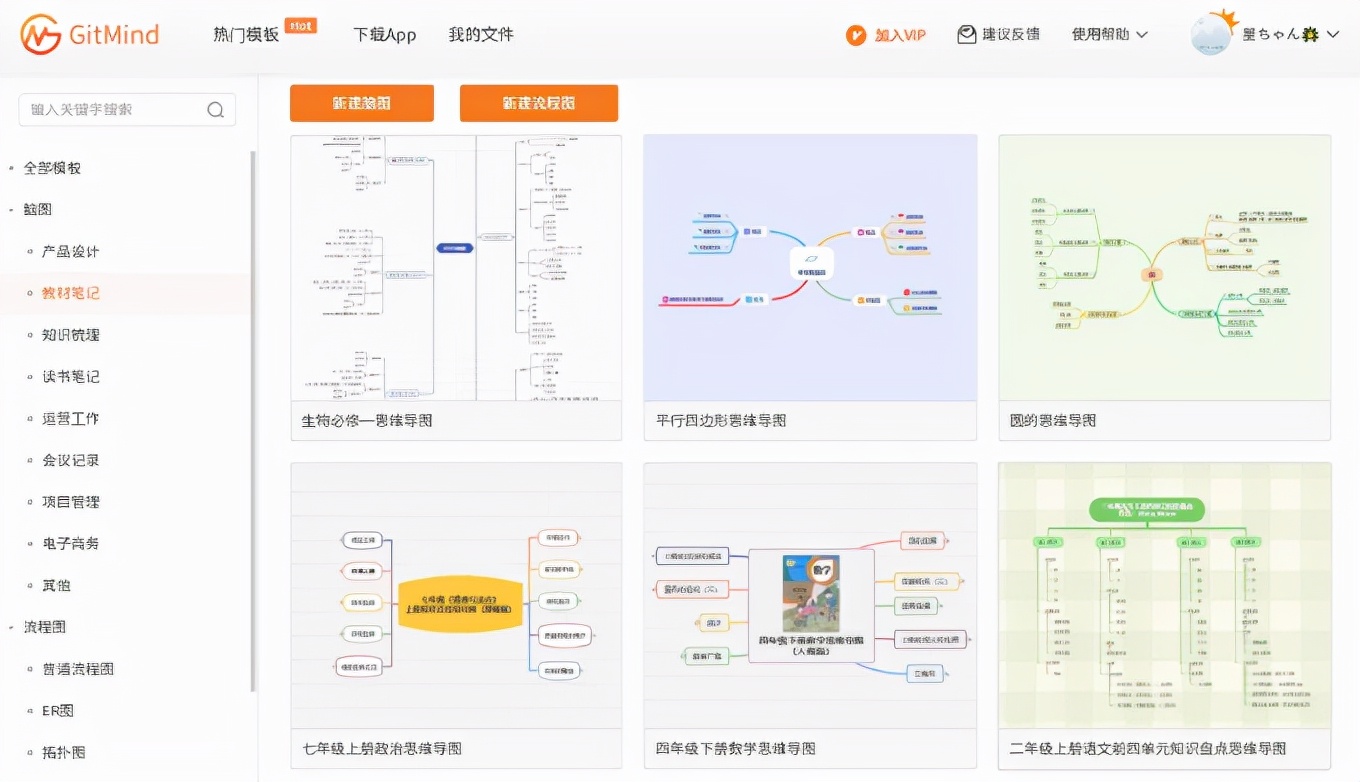Open the user account dropdown menu
This screenshot has width=1360, height=782.
click(x=1264, y=33)
